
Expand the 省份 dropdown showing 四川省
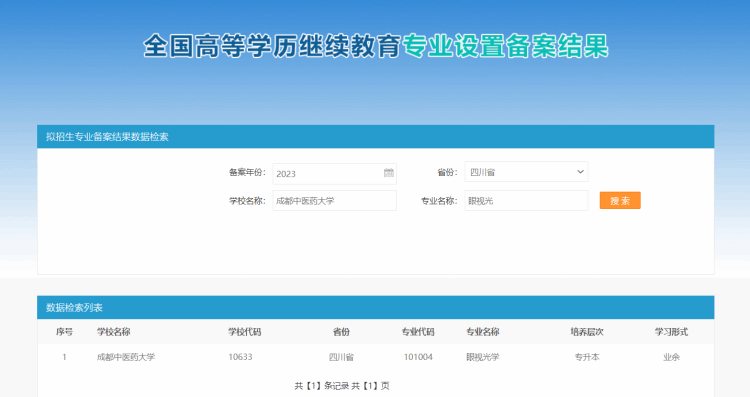[x=526, y=172]
